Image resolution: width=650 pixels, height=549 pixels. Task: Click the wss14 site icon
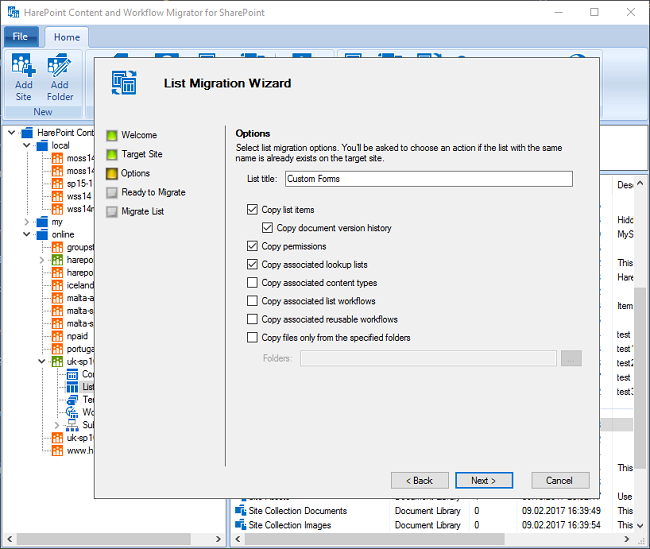coord(57,197)
